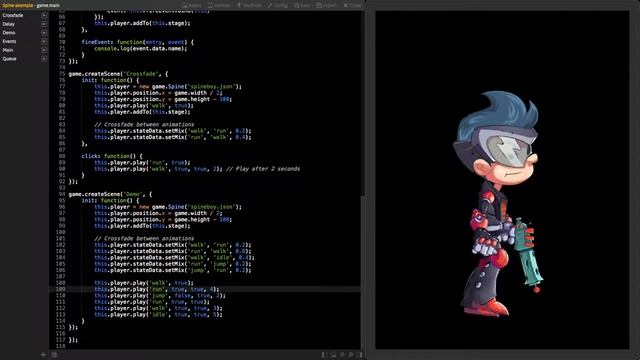Click game.createScene('Crossfade' on line 75
The width and height of the screenshot is (640, 360).
click(118, 74)
